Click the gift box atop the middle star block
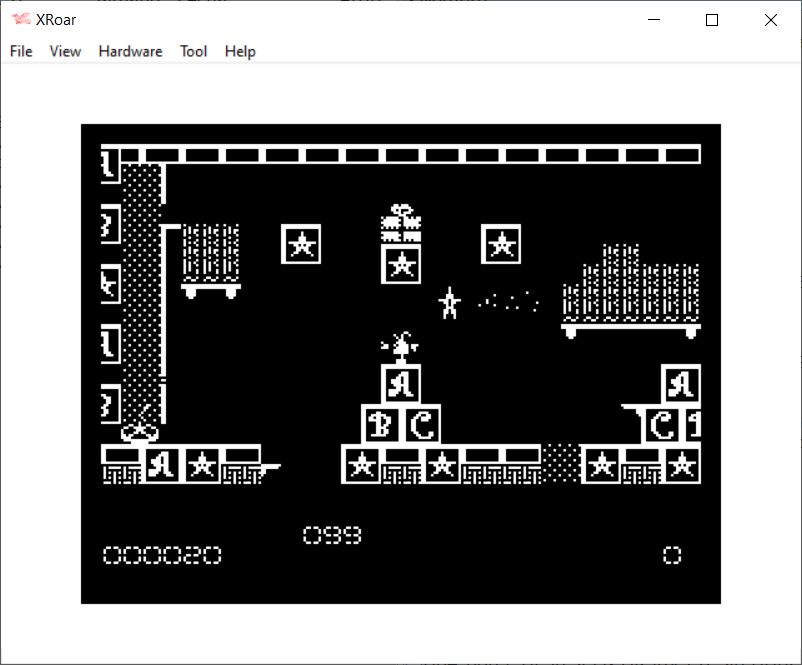 click(x=401, y=224)
